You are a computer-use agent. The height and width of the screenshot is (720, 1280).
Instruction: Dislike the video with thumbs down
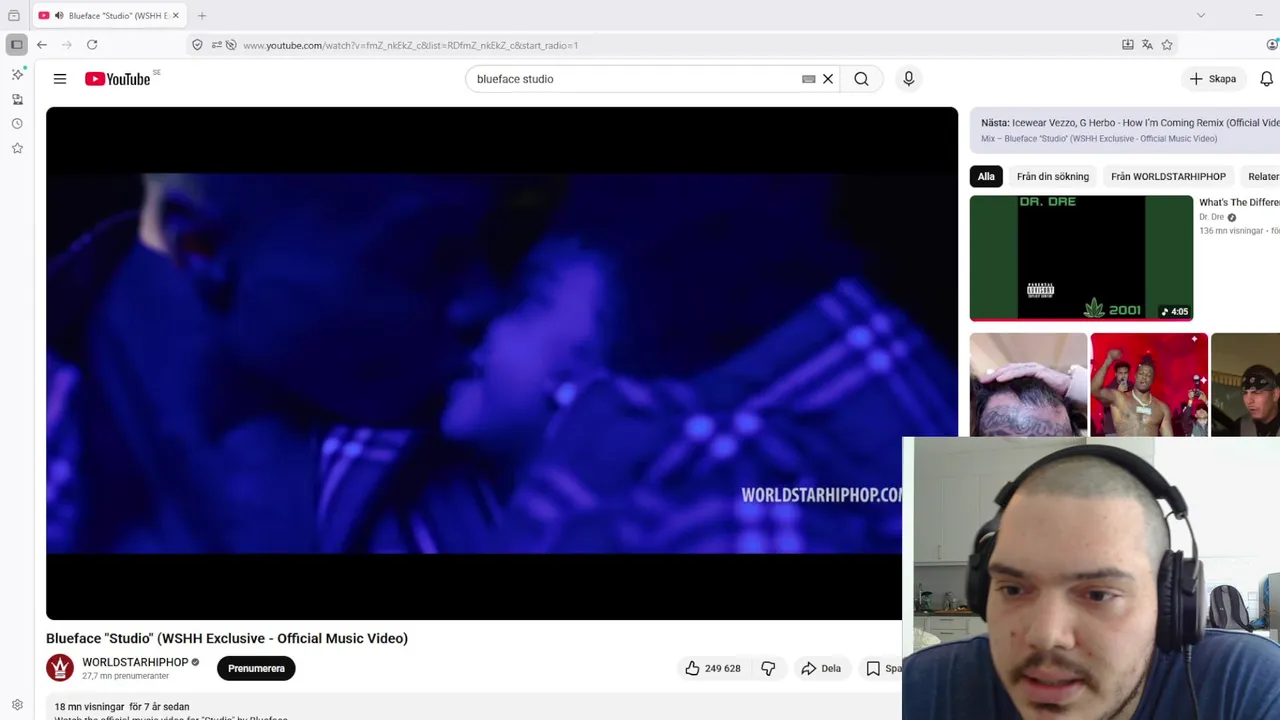coord(768,668)
